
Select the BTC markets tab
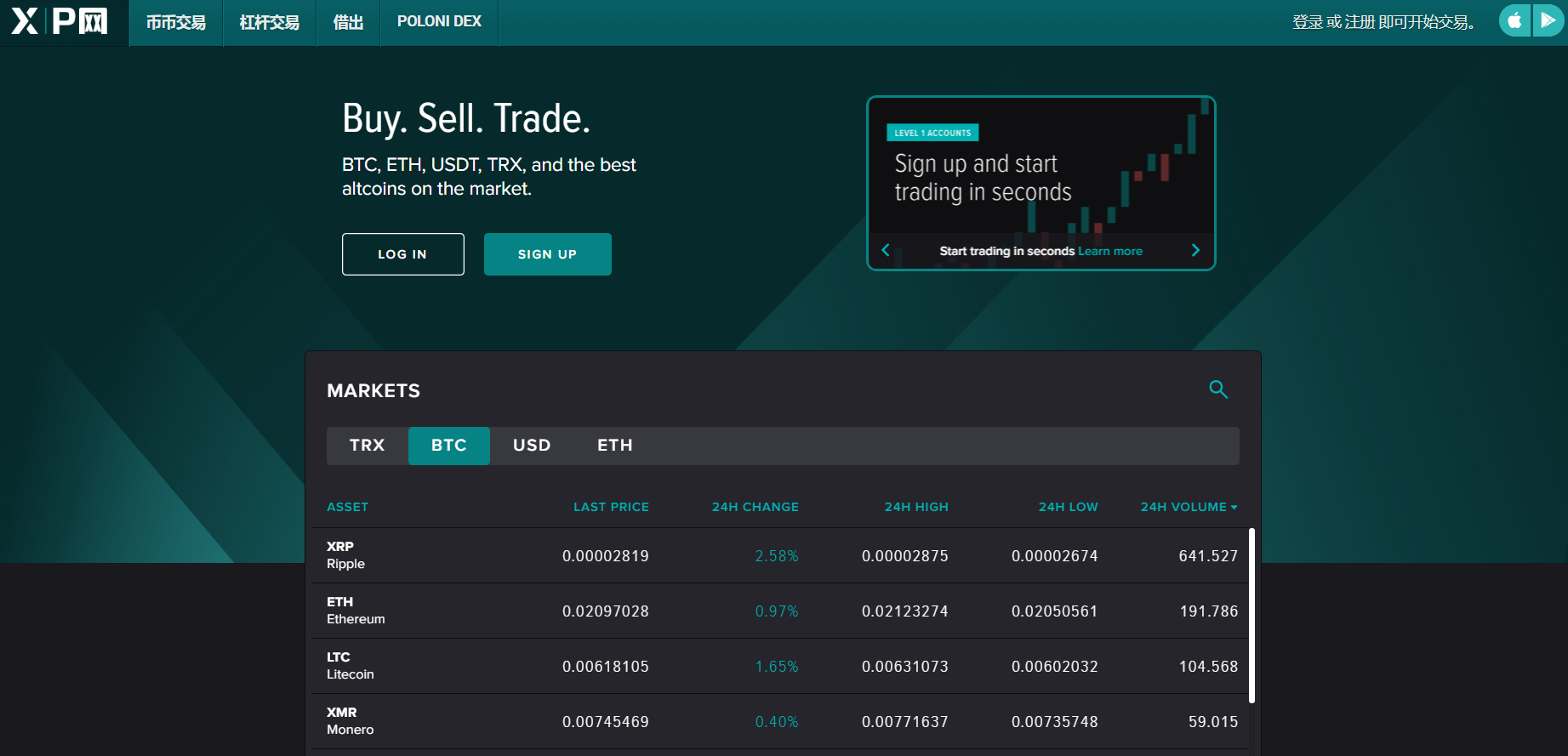(449, 446)
